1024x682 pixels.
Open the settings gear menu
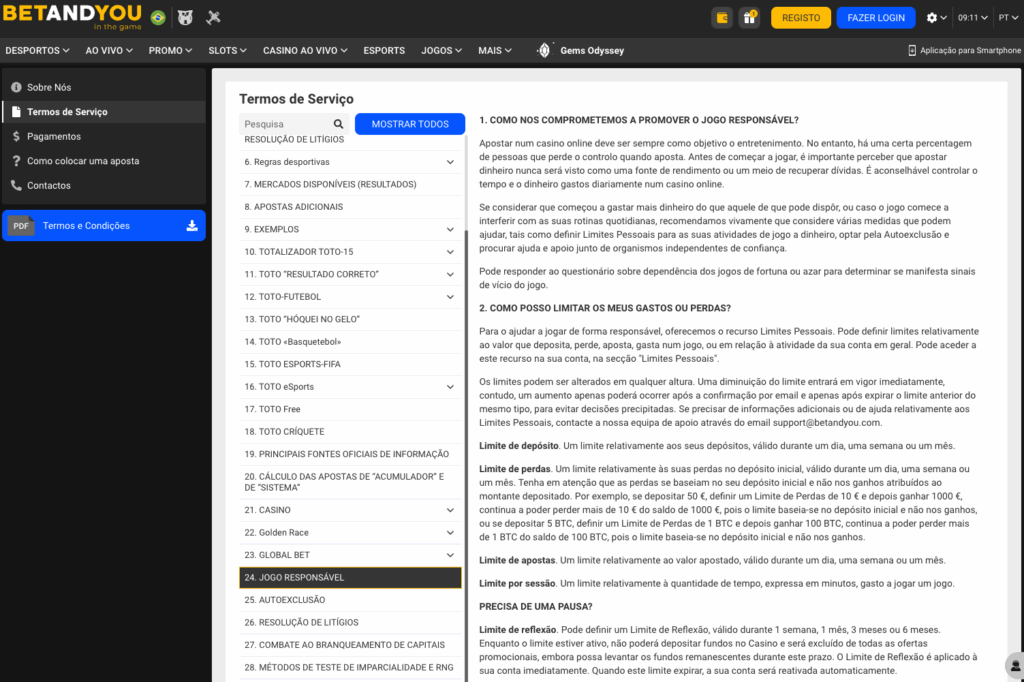(936, 18)
